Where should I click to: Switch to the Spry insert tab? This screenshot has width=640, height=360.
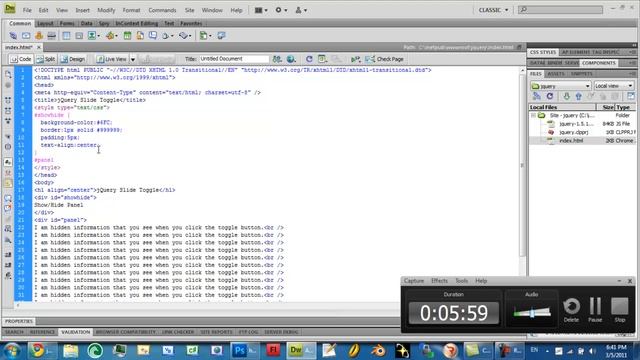coord(104,23)
